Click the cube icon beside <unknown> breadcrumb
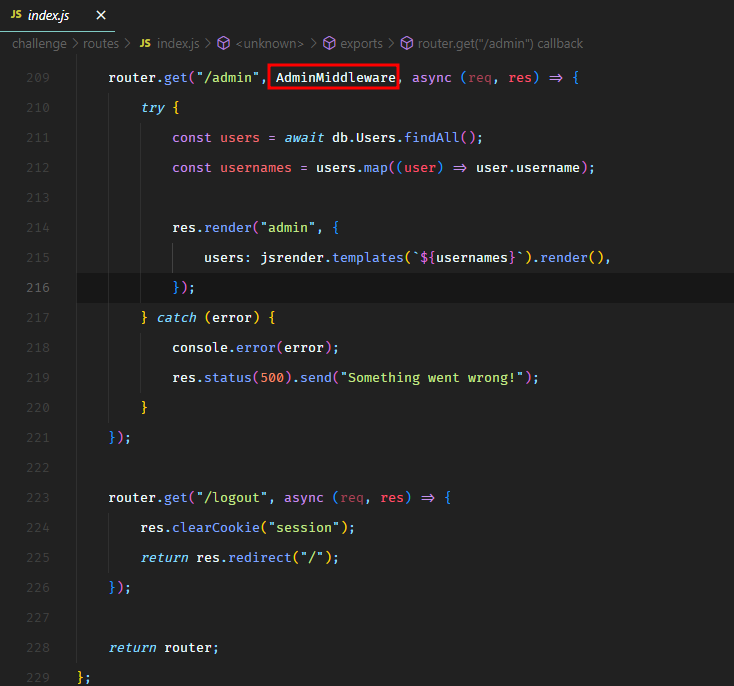 (x=223, y=44)
